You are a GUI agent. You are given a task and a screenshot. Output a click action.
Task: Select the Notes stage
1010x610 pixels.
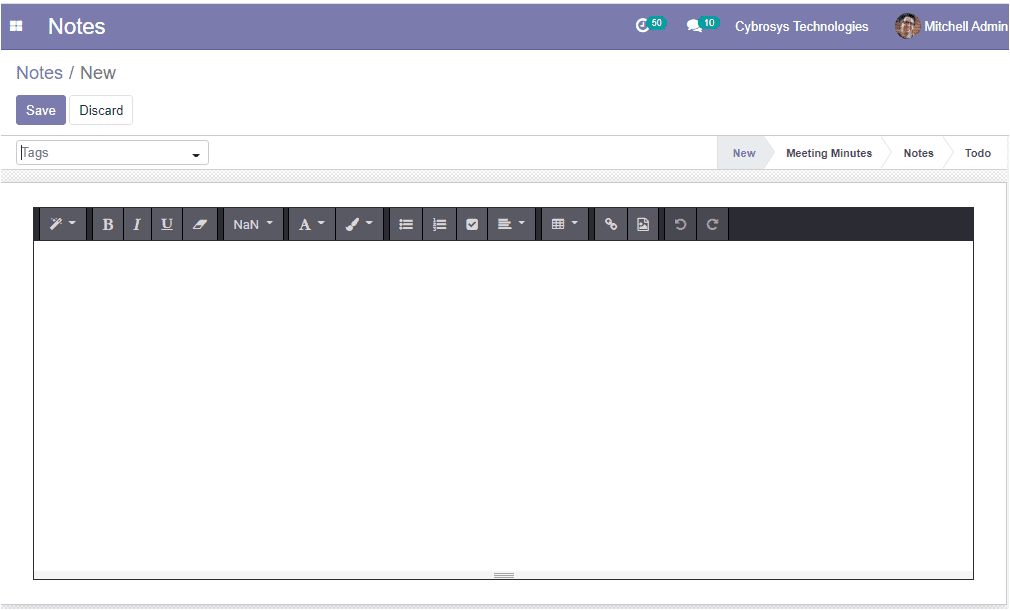click(x=918, y=153)
